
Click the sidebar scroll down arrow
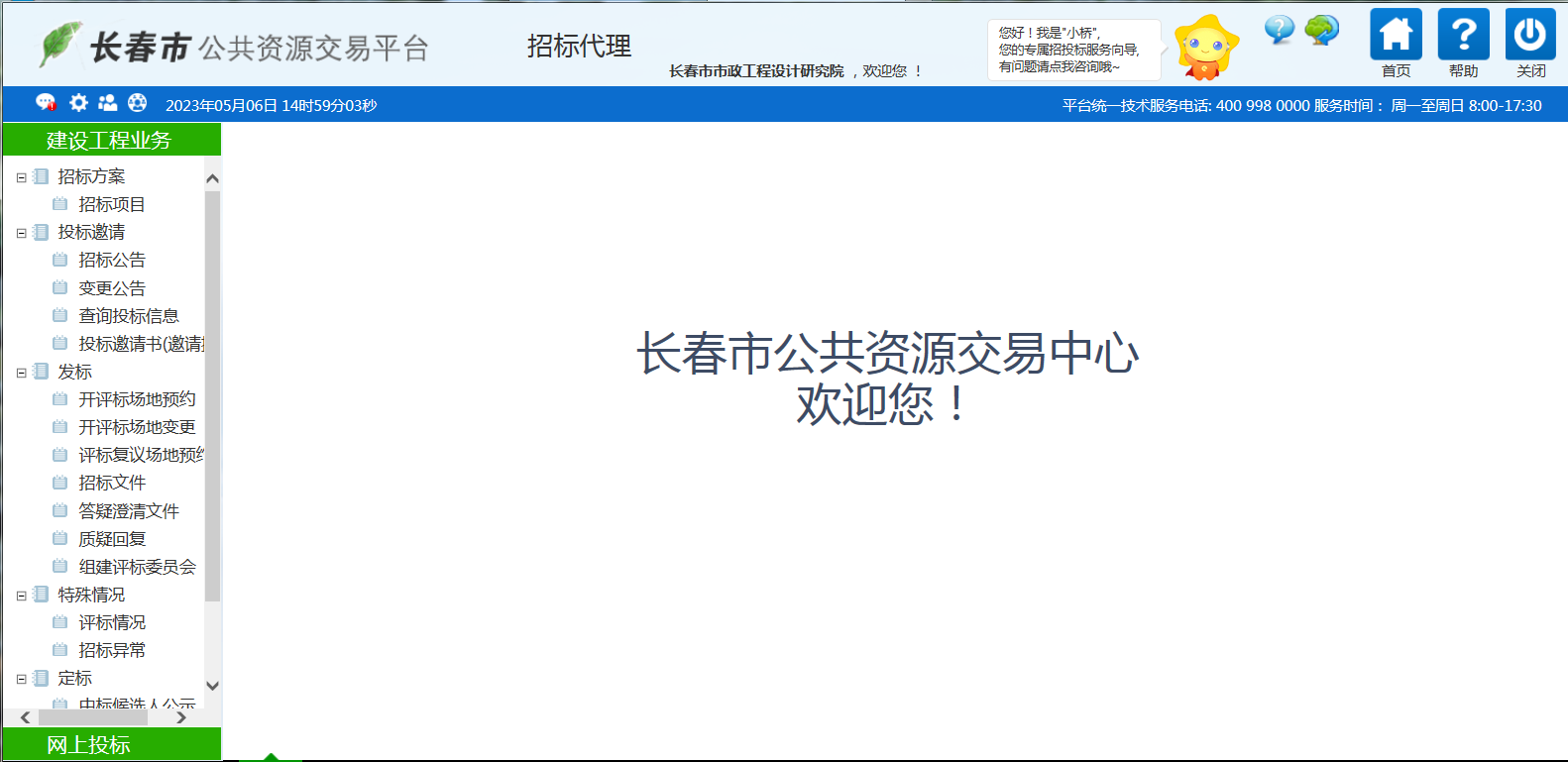[x=212, y=686]
